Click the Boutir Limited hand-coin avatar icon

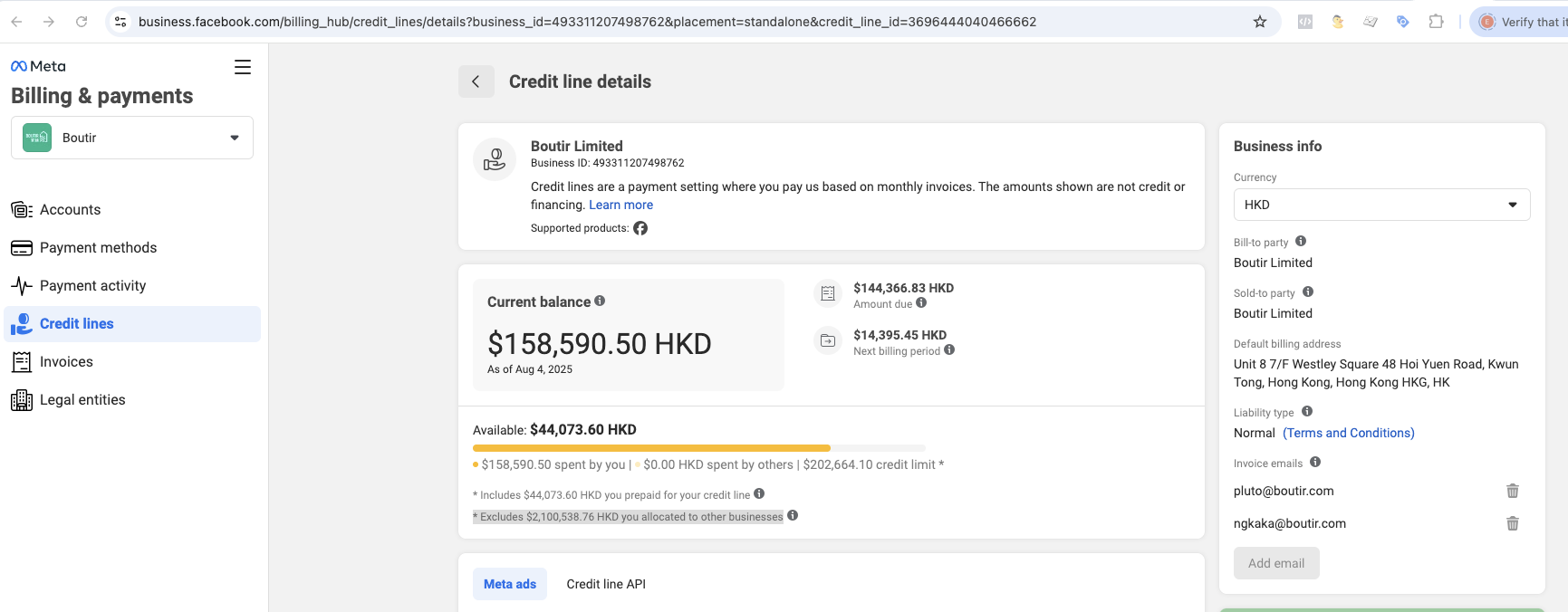tap(495, 159)
